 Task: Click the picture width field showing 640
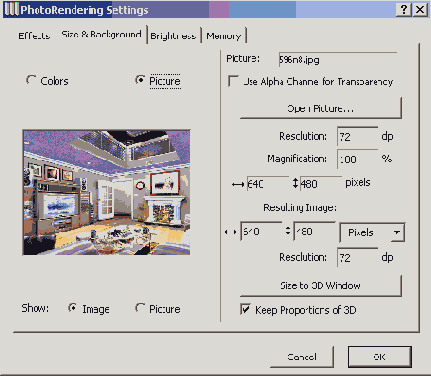(267, 184)
